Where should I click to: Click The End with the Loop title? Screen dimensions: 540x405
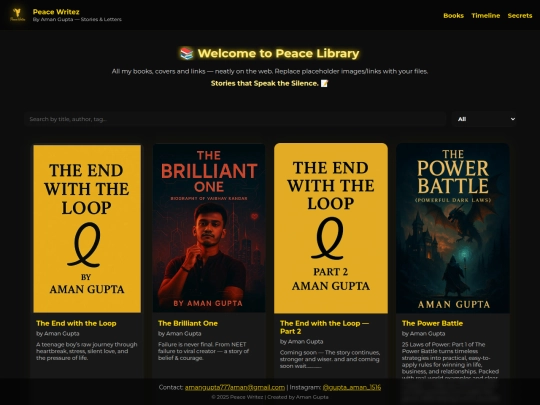76,323
